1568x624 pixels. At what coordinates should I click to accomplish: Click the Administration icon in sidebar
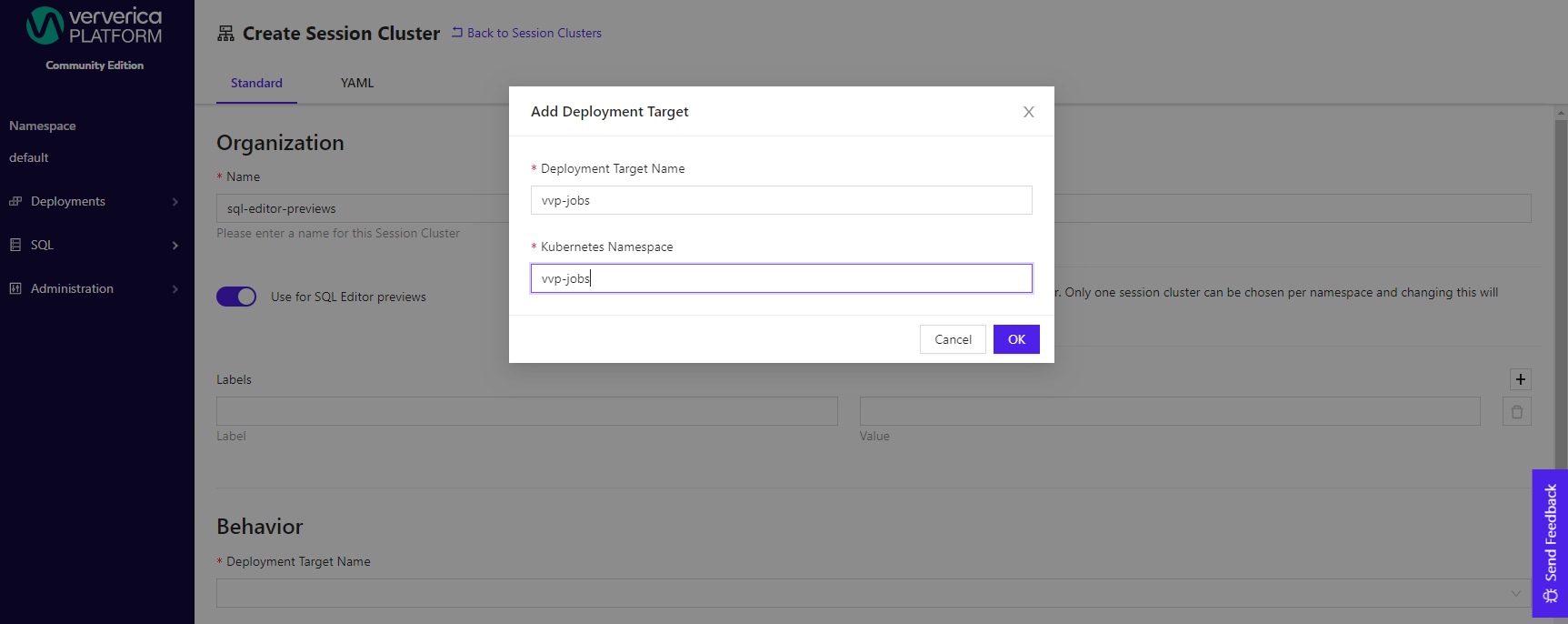[15, 288]
